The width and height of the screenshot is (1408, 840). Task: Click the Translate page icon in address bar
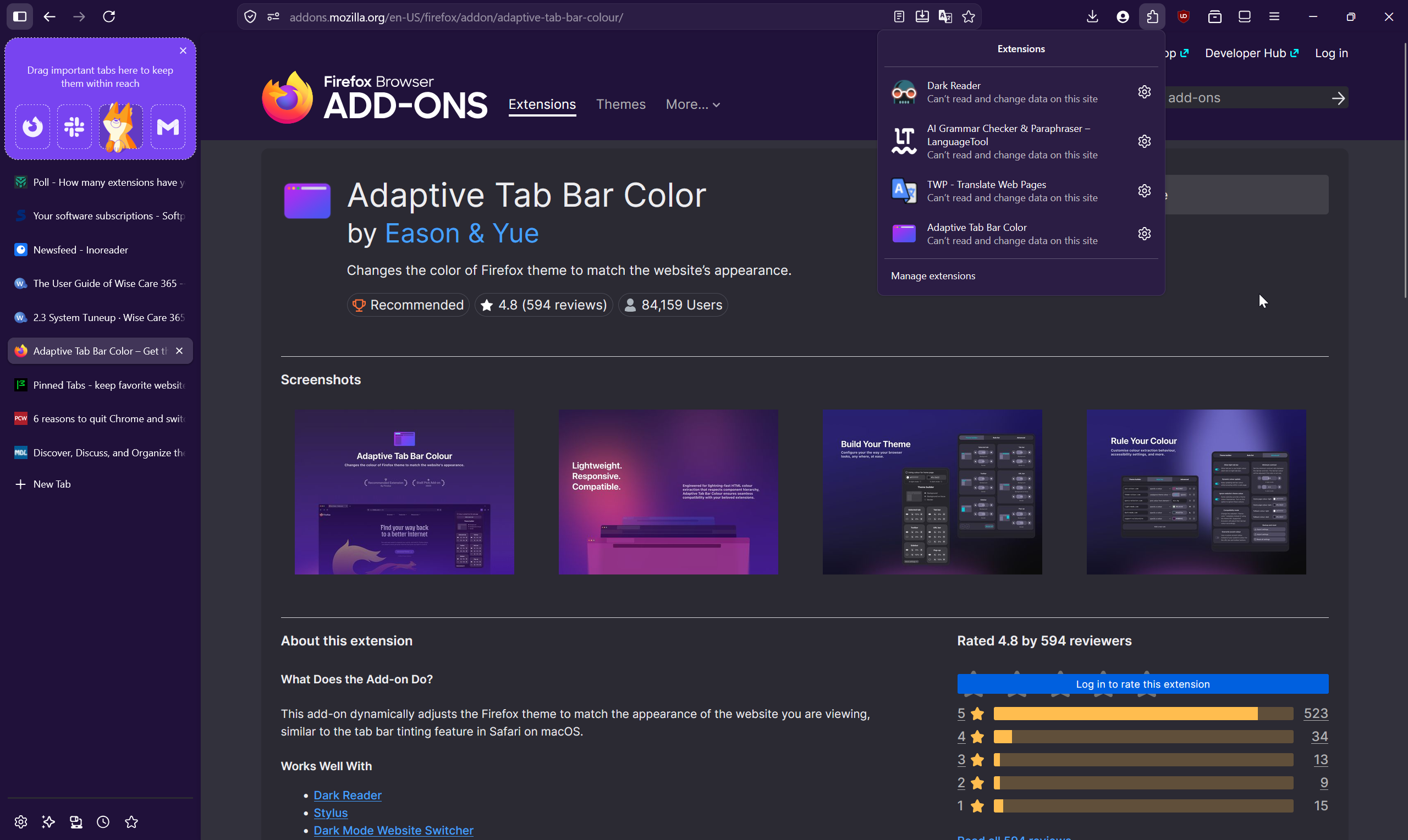coord(945,17)
